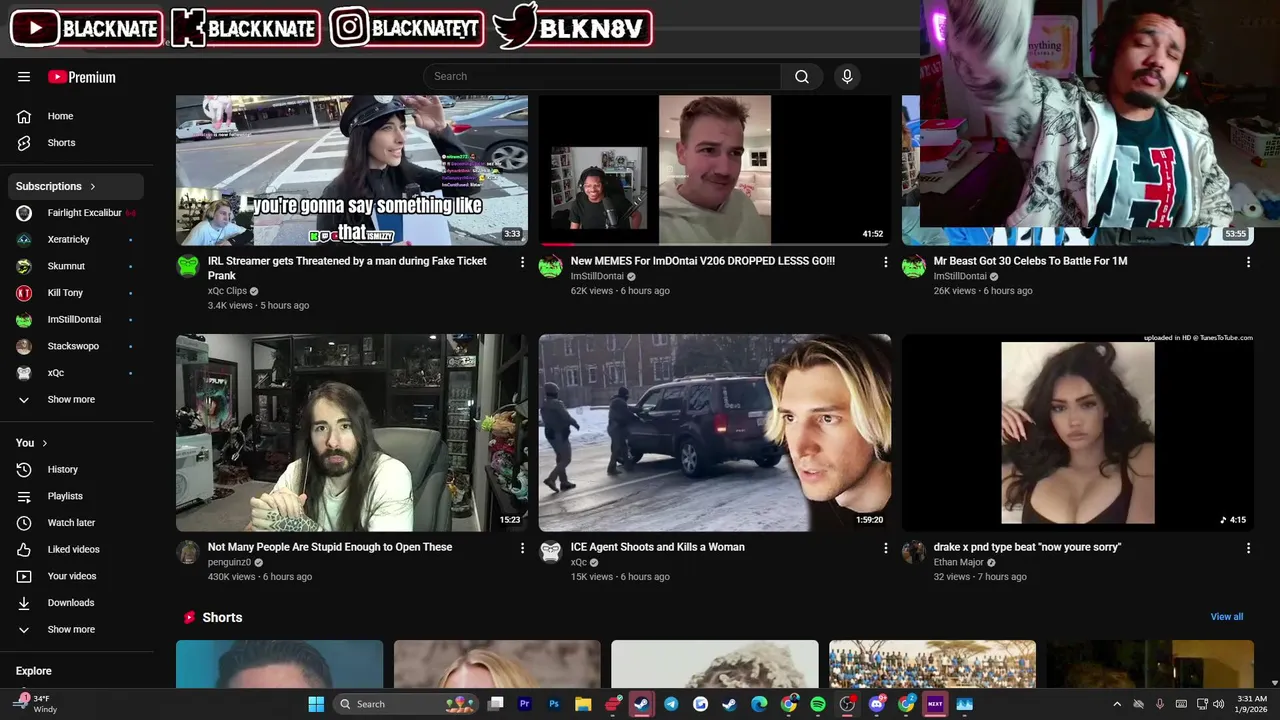This screenshot has height=720, width=1280.
Task: Click xQc Clips channel name
Action: pos(227,291)
